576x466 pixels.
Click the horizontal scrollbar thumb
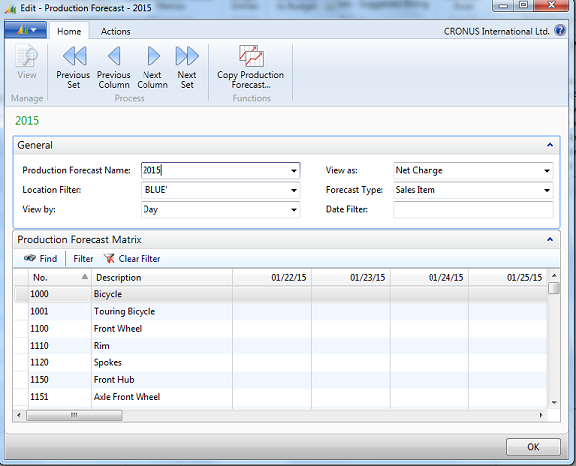(x=75, y=415)
